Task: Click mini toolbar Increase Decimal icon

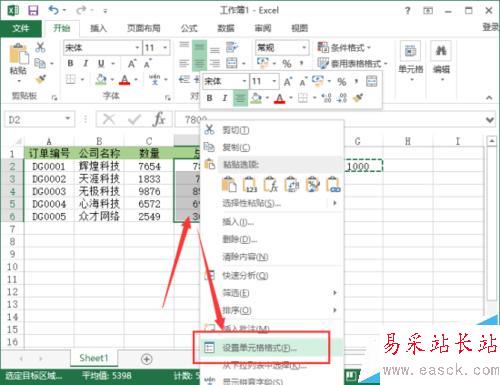Action: pos(326,98)
